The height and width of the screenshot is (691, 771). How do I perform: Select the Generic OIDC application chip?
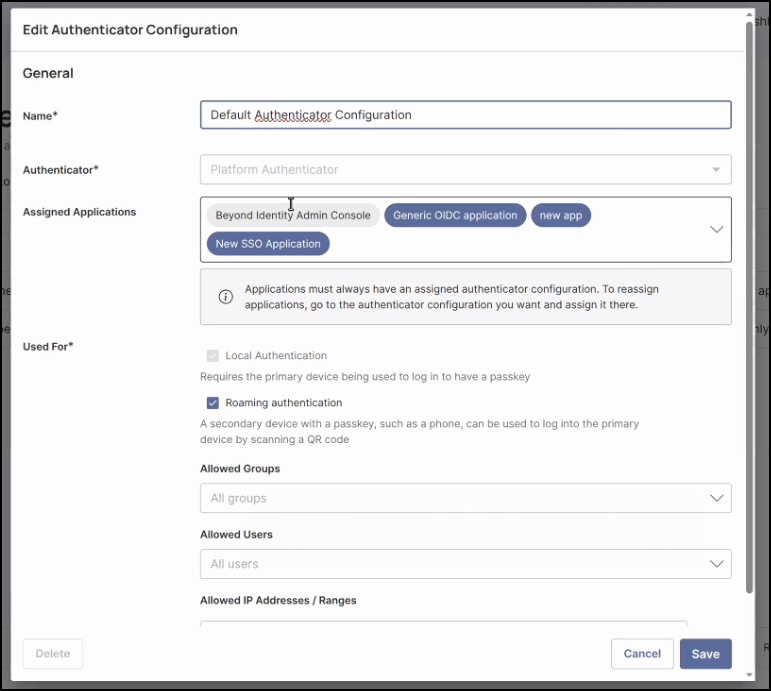pyautogui.click(x=455, y=215)
